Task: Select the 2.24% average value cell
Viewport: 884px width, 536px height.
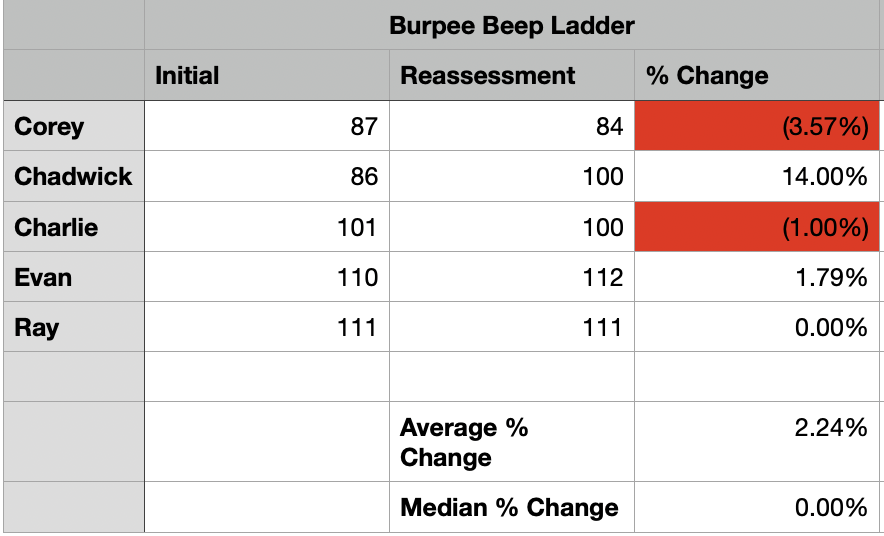Action: (x=757, y=442)
